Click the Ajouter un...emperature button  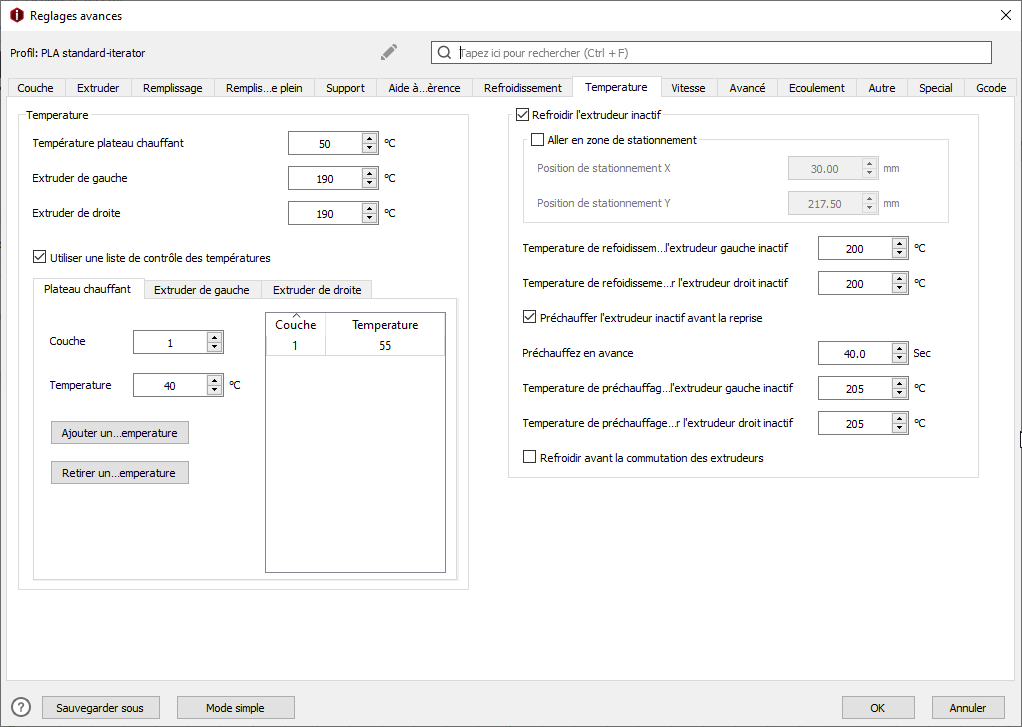[x=120, y=433]
